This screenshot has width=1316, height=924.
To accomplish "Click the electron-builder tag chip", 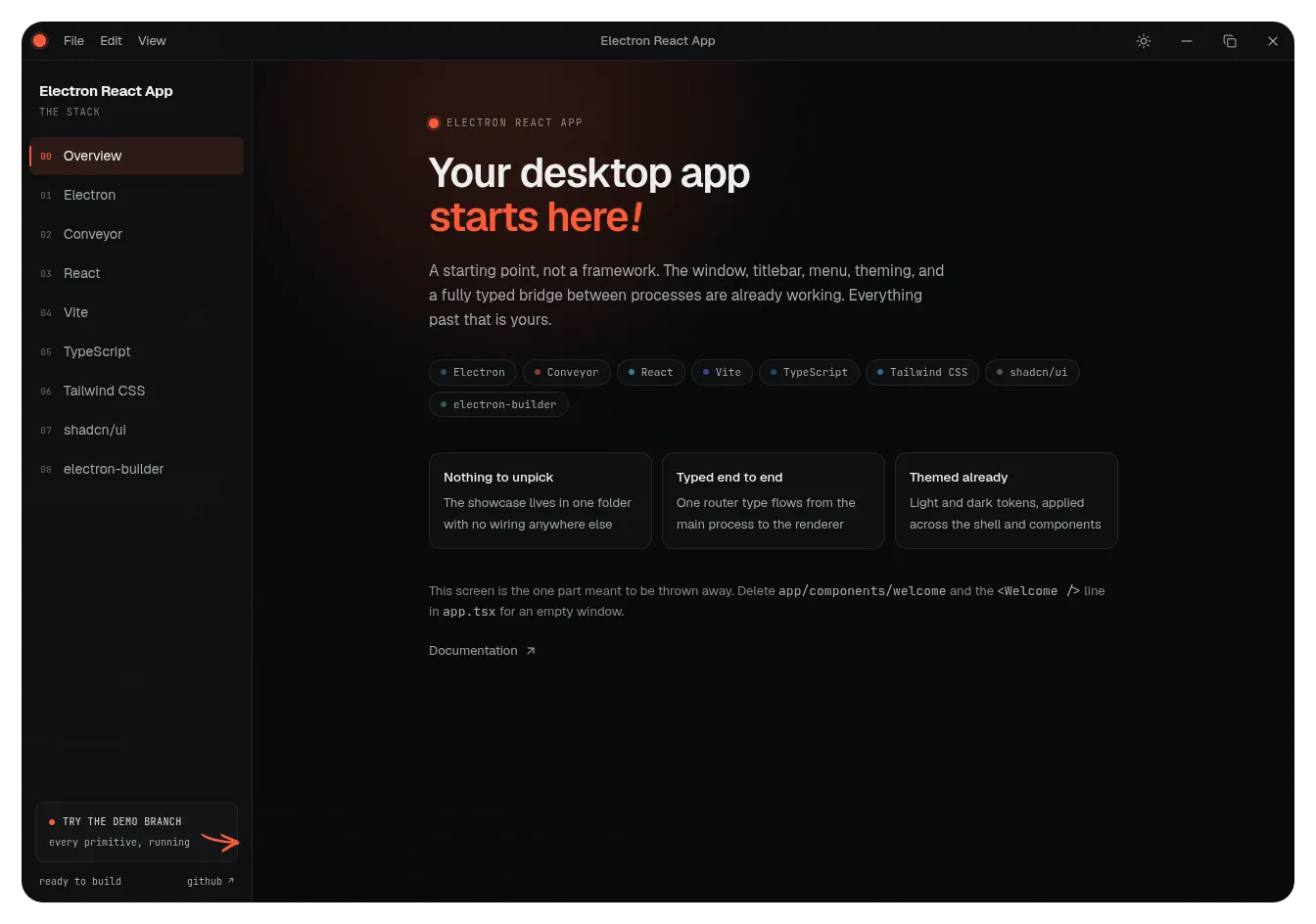I will pos(498,404).
